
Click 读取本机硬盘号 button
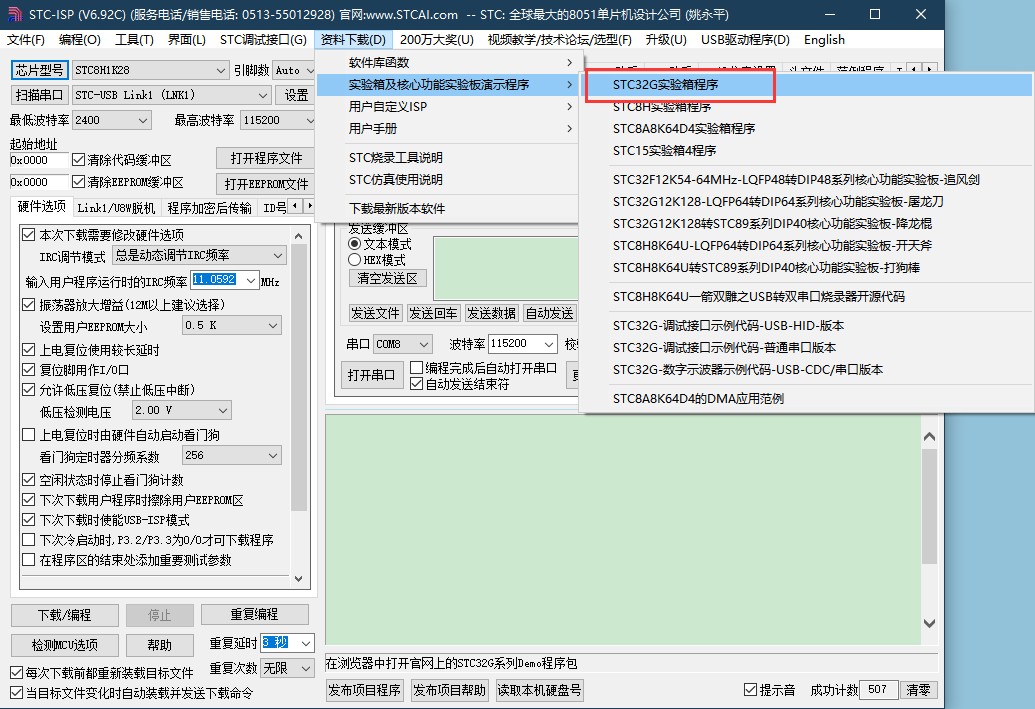(x=539, y=691)
